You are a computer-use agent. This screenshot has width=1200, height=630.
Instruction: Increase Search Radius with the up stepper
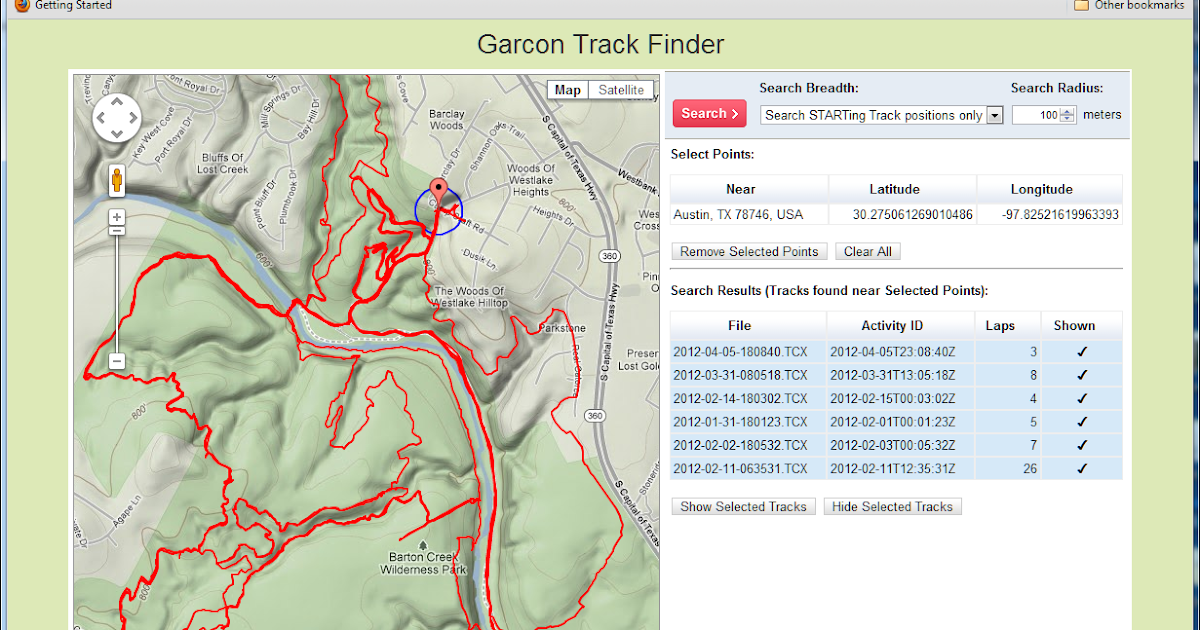pos(1066,110)
